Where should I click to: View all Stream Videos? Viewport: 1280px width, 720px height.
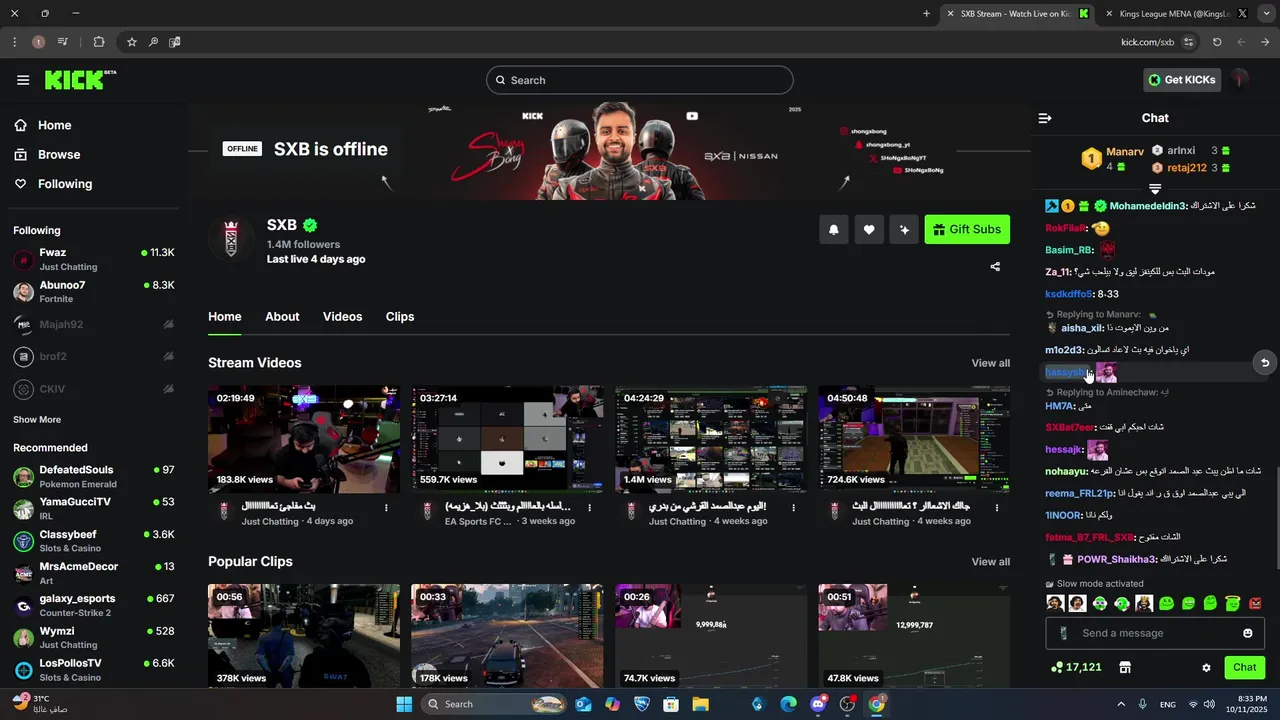point(991,363)
